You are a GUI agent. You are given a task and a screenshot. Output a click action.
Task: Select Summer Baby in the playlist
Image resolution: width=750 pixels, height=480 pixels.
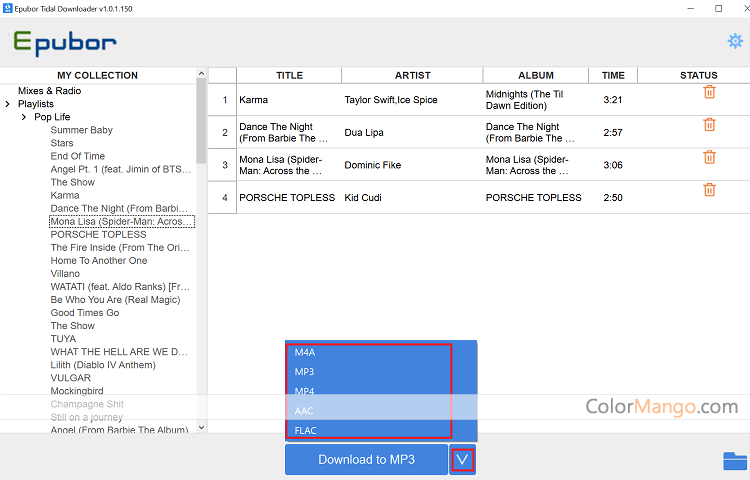[x=82, y=130]
